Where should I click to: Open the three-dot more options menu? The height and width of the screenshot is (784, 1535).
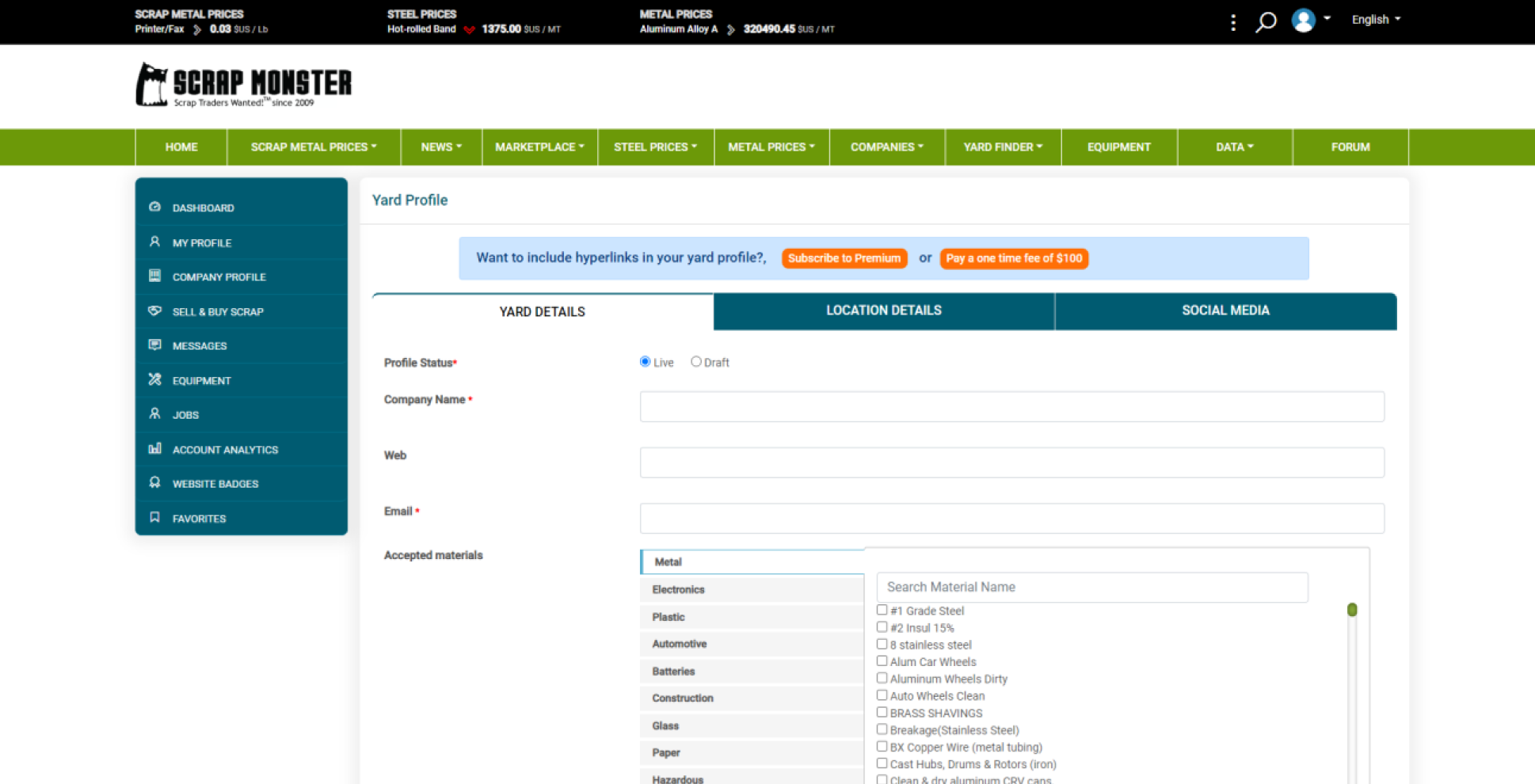(1232, 22)
